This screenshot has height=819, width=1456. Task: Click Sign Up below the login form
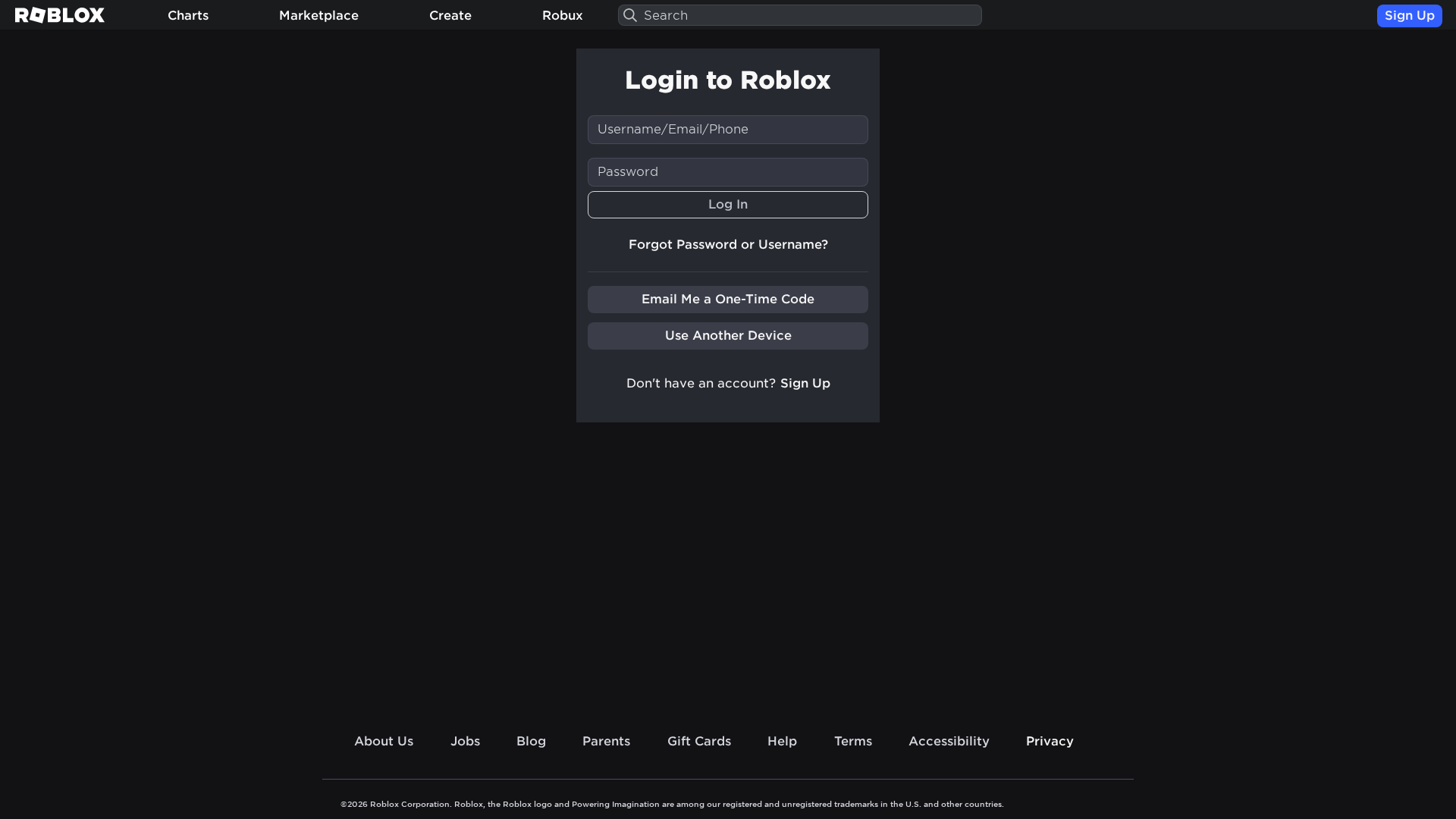[x=805, y=383]
